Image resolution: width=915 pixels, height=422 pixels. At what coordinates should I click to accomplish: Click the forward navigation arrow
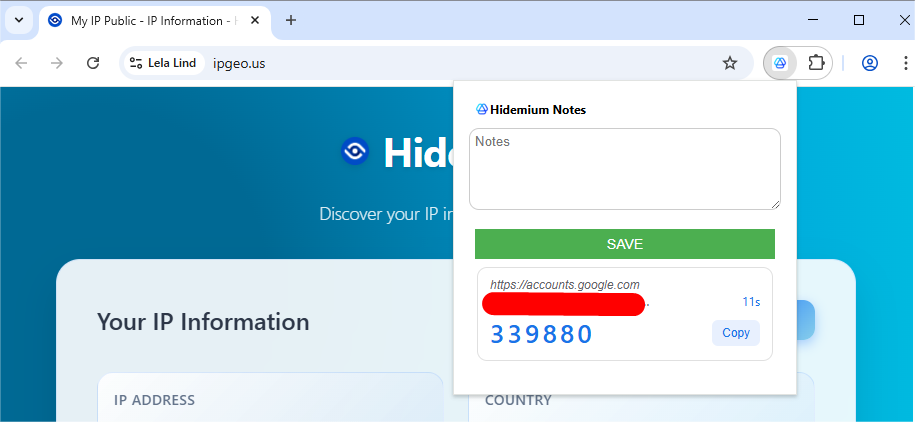[x=57, y=63]
